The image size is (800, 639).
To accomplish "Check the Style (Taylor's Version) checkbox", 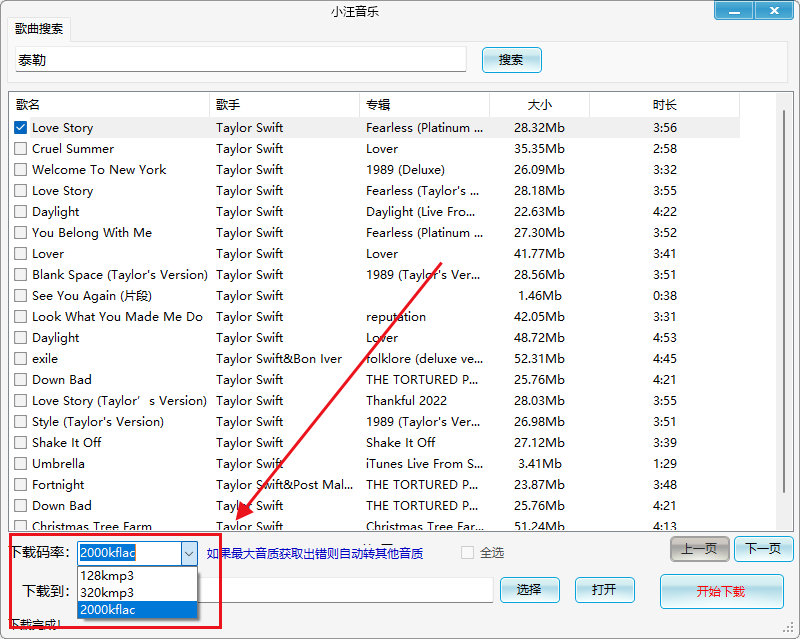I will [20, 422].
